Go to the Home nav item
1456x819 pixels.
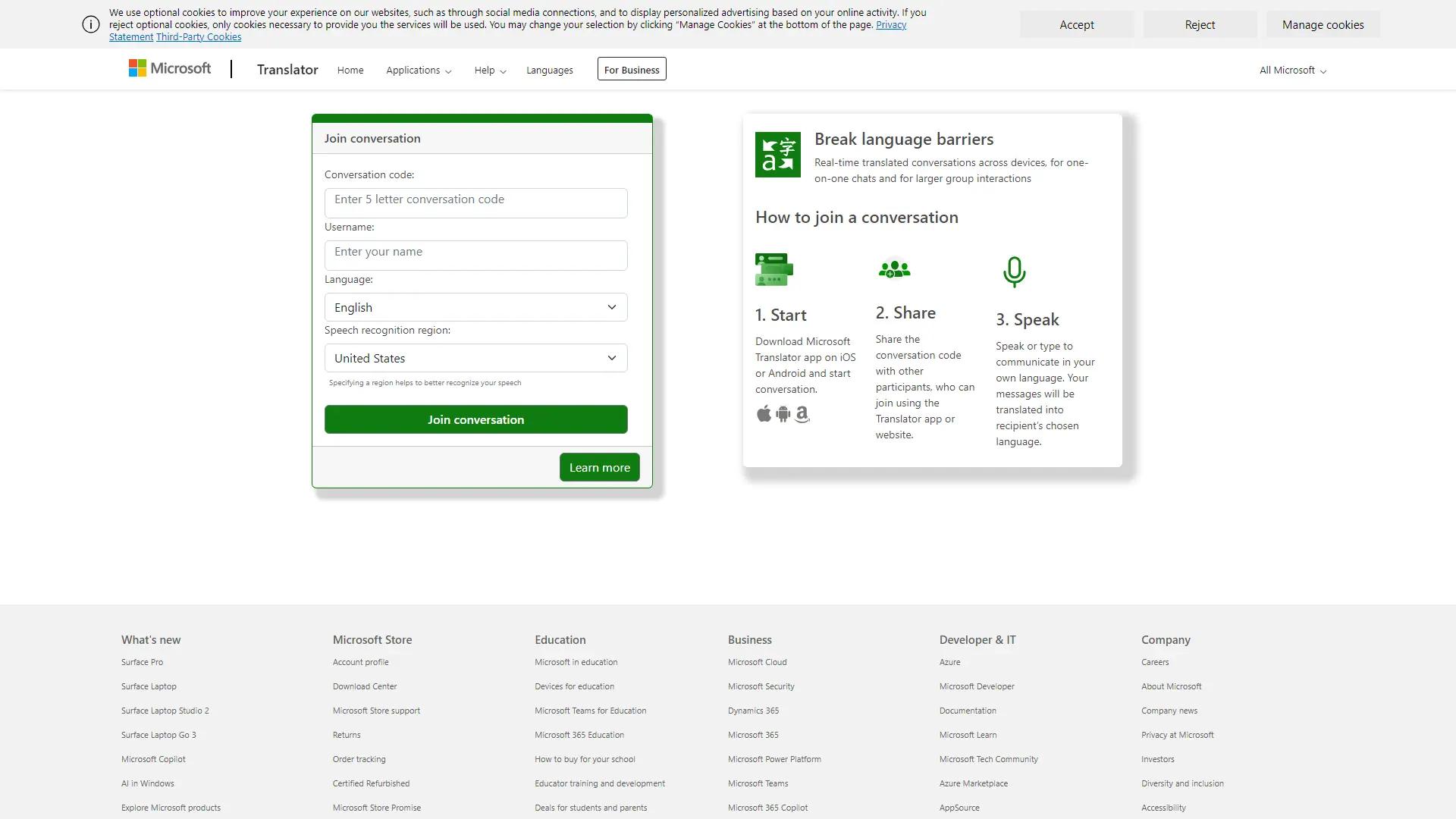[x=350, y=70]
